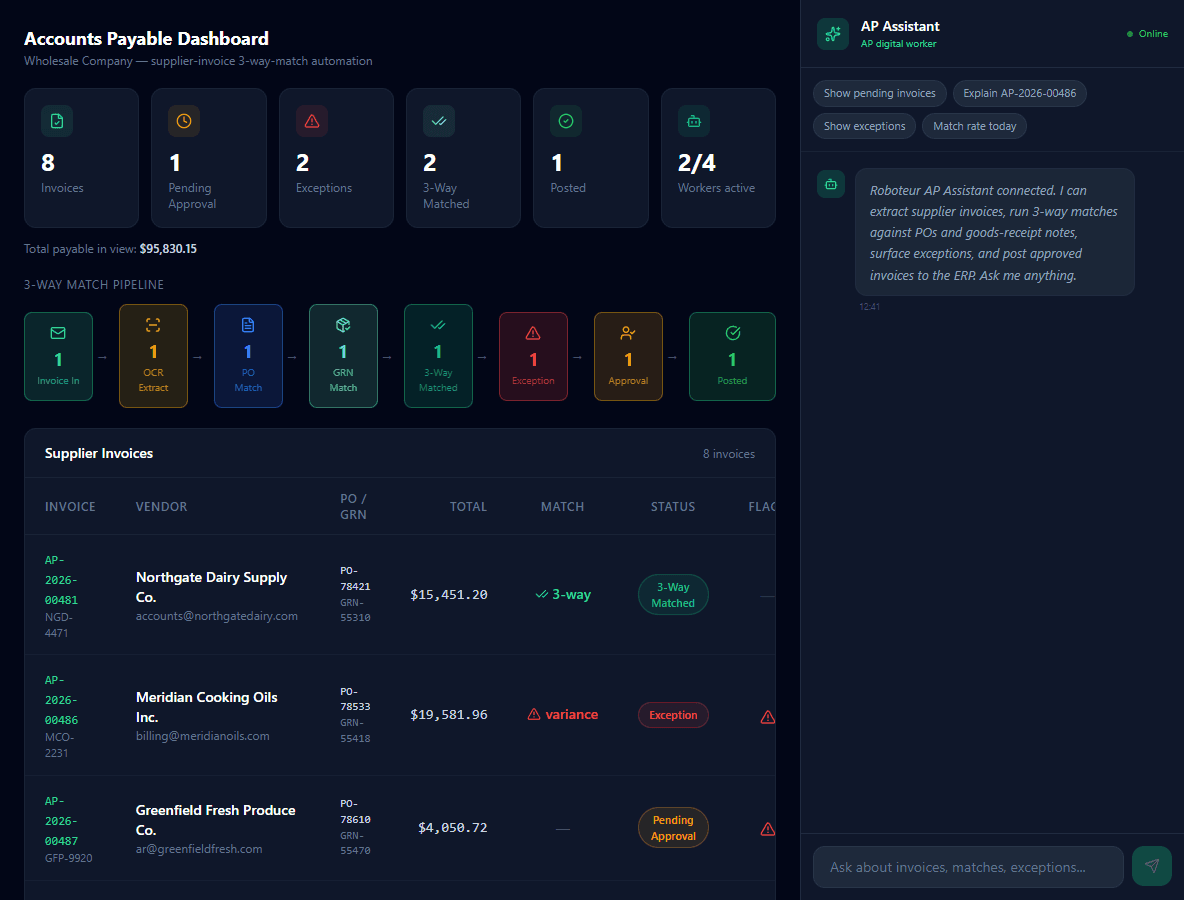This screenshot has height=900, width=1184.
Task: Click vendor name Northgate Dairy Supply Co.
Action: coord(211,587)
